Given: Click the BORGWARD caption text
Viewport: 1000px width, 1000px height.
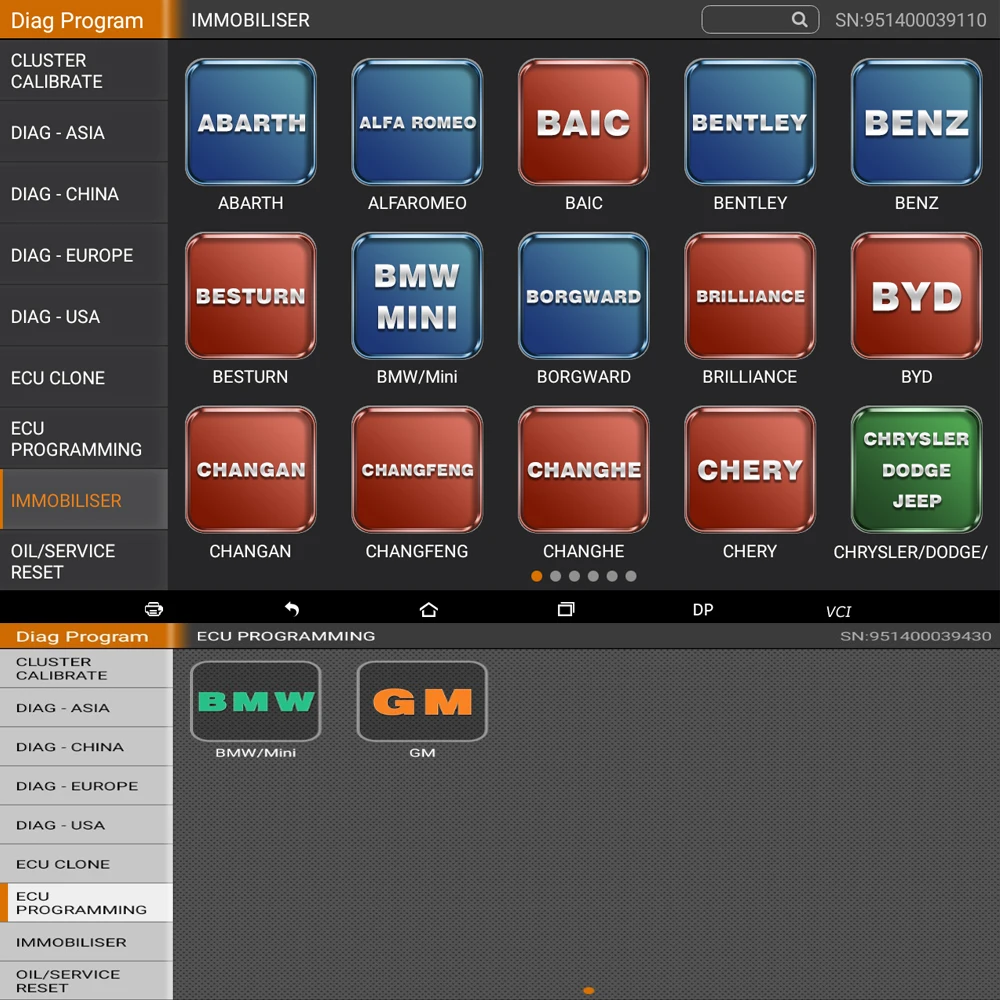Looking at the screenshot, I should point(584,377).
